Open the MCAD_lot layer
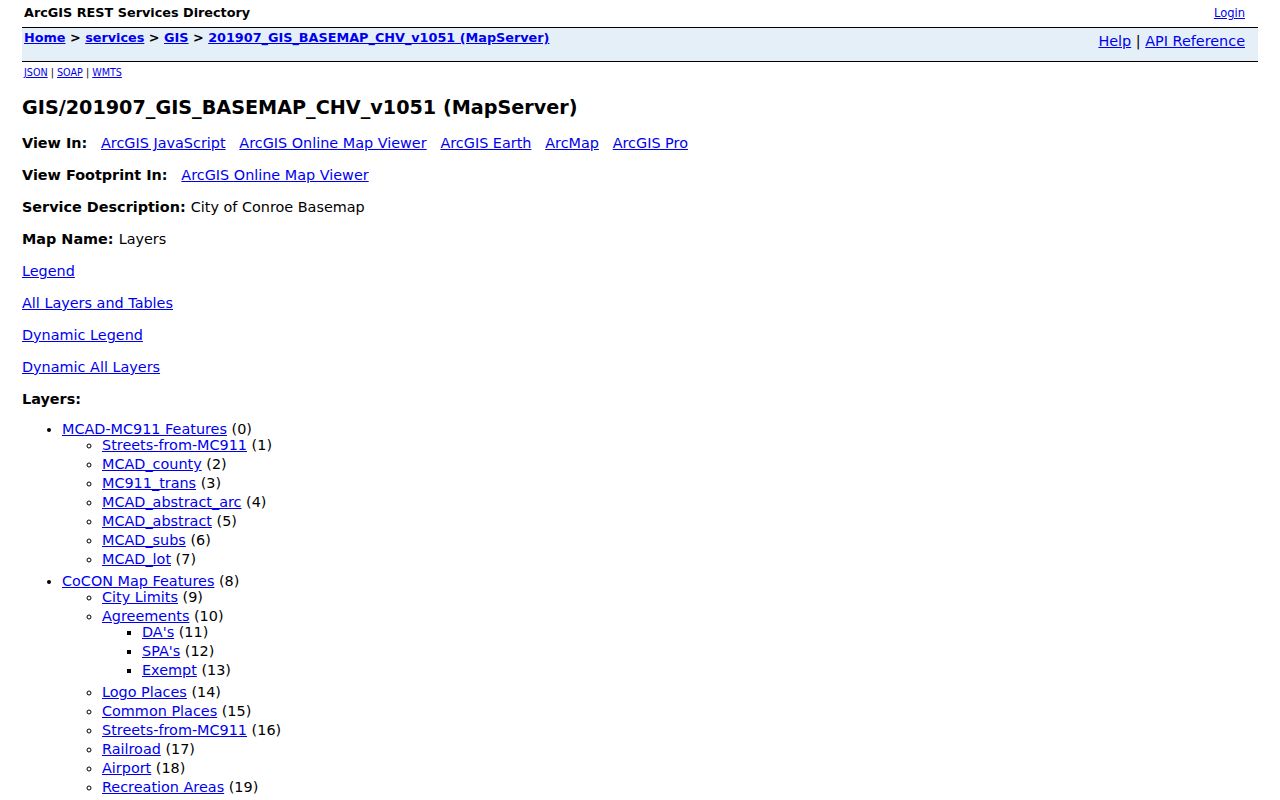1280x800 pixels. [136, 559]
